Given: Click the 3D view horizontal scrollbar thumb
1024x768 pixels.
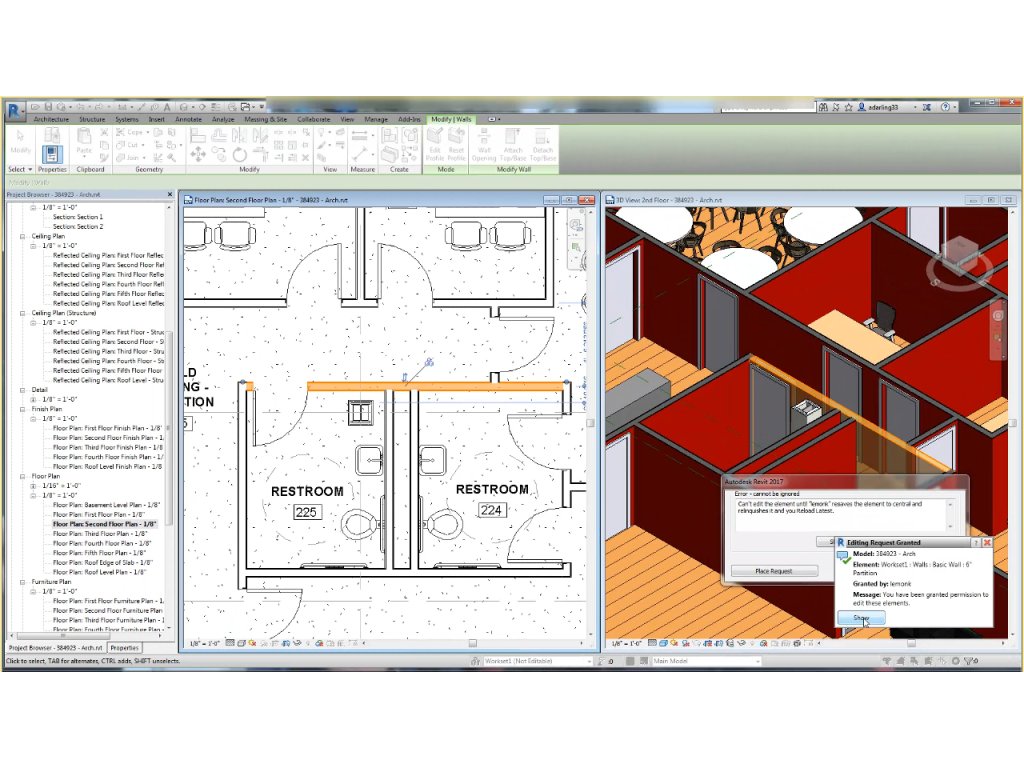Looking at the screenshot, I should [x=910, y=643].
